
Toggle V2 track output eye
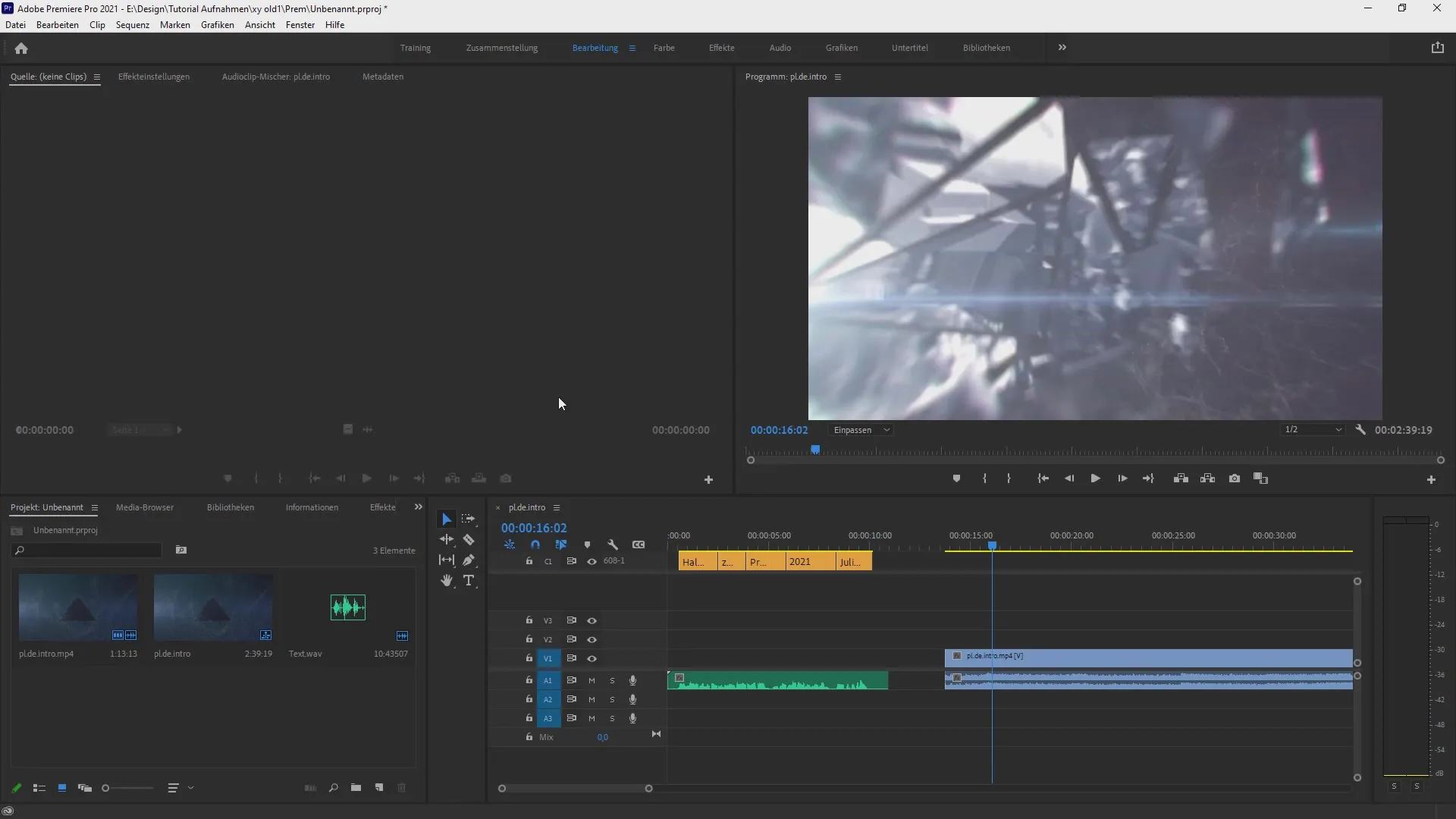click(x=591, y=639)
